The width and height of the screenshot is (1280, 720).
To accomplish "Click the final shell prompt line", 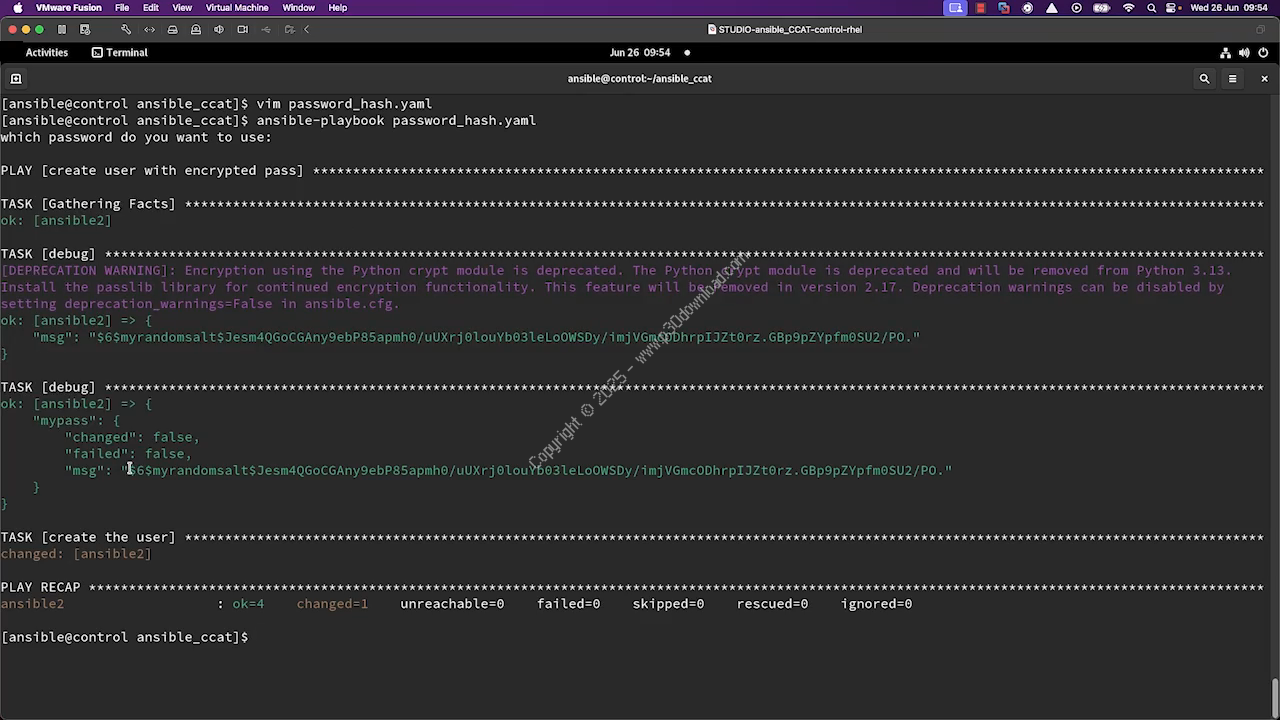I will (125, 637).
